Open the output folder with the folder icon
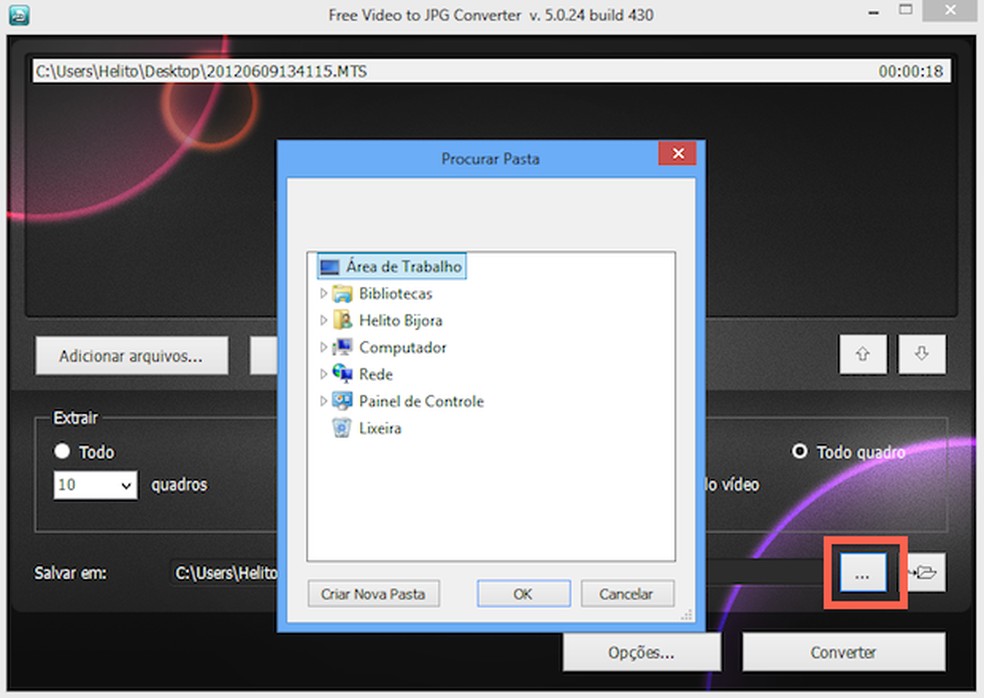 click(926, 572)
